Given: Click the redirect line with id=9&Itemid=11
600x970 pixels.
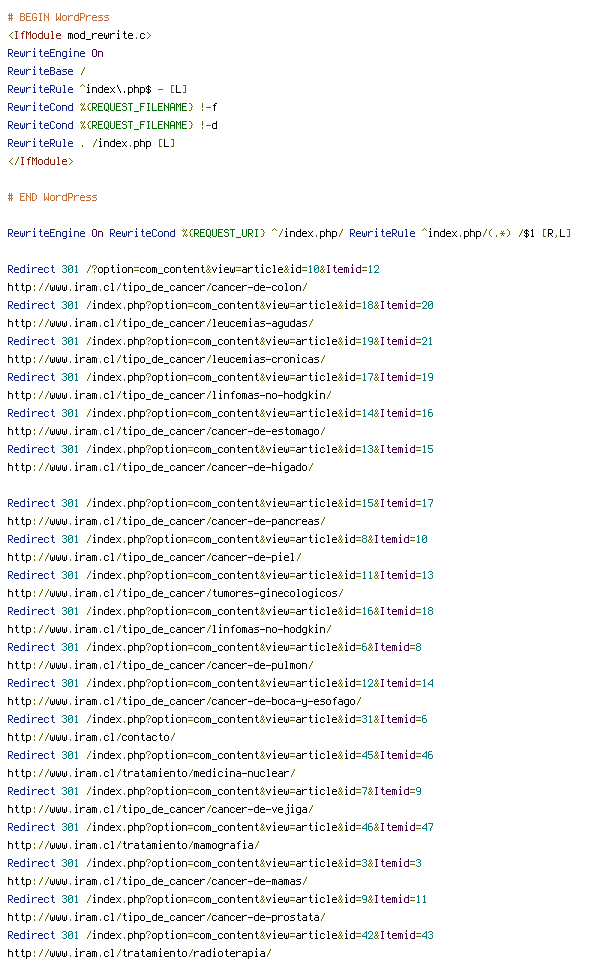Looking at the screenshot, I should tap(218, 899).
